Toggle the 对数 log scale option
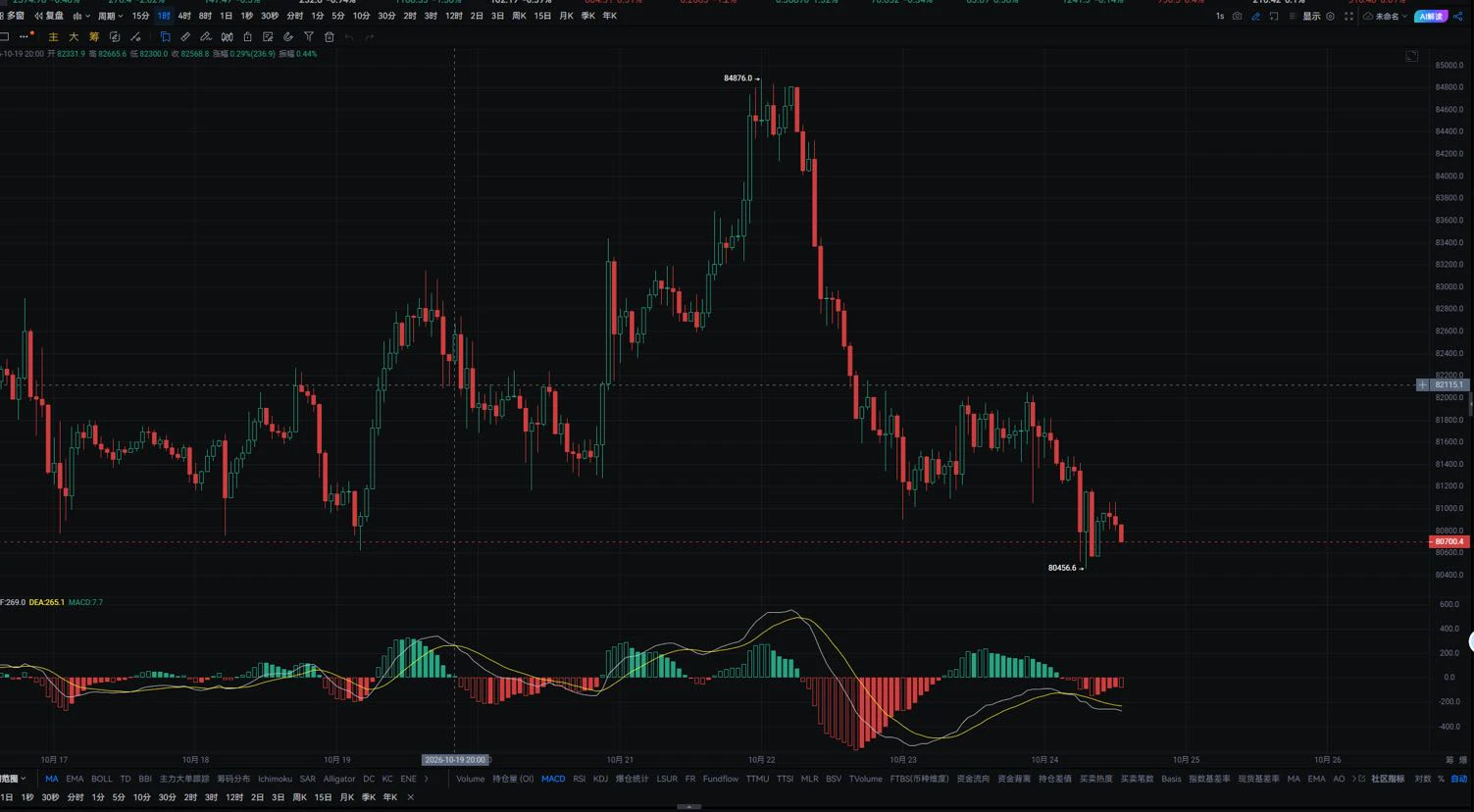The image size is (1474, 812). pos(1422,779)
